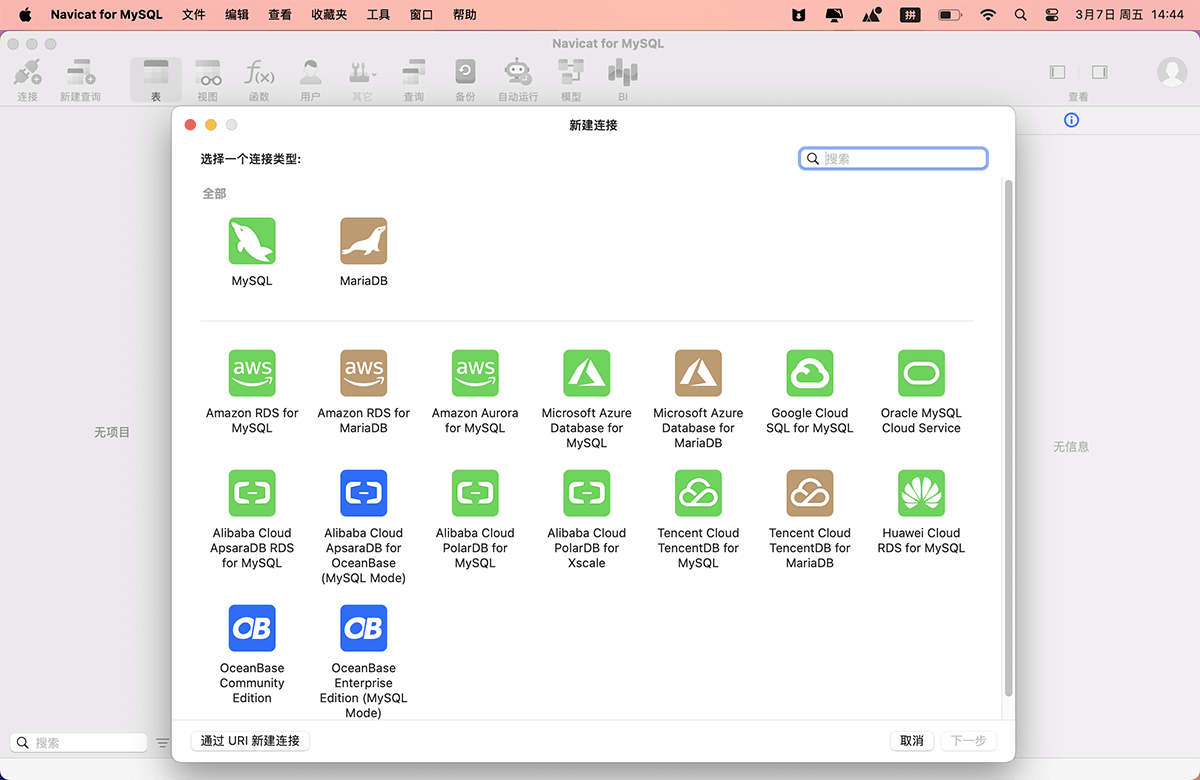Click the 下一步 button
The width and height of the screenshot is (1200, 780).
click(968, 741)
